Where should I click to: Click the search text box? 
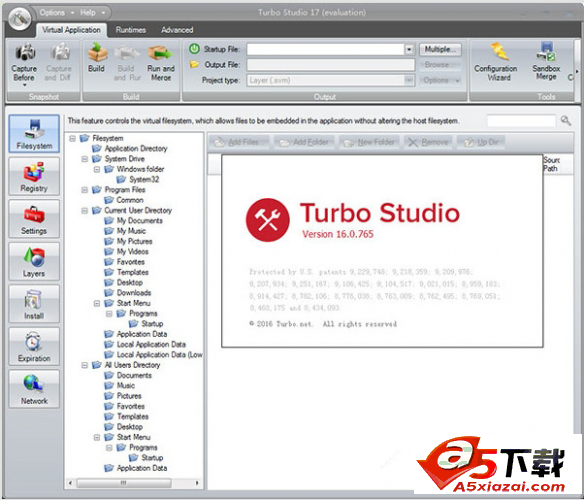521,121
